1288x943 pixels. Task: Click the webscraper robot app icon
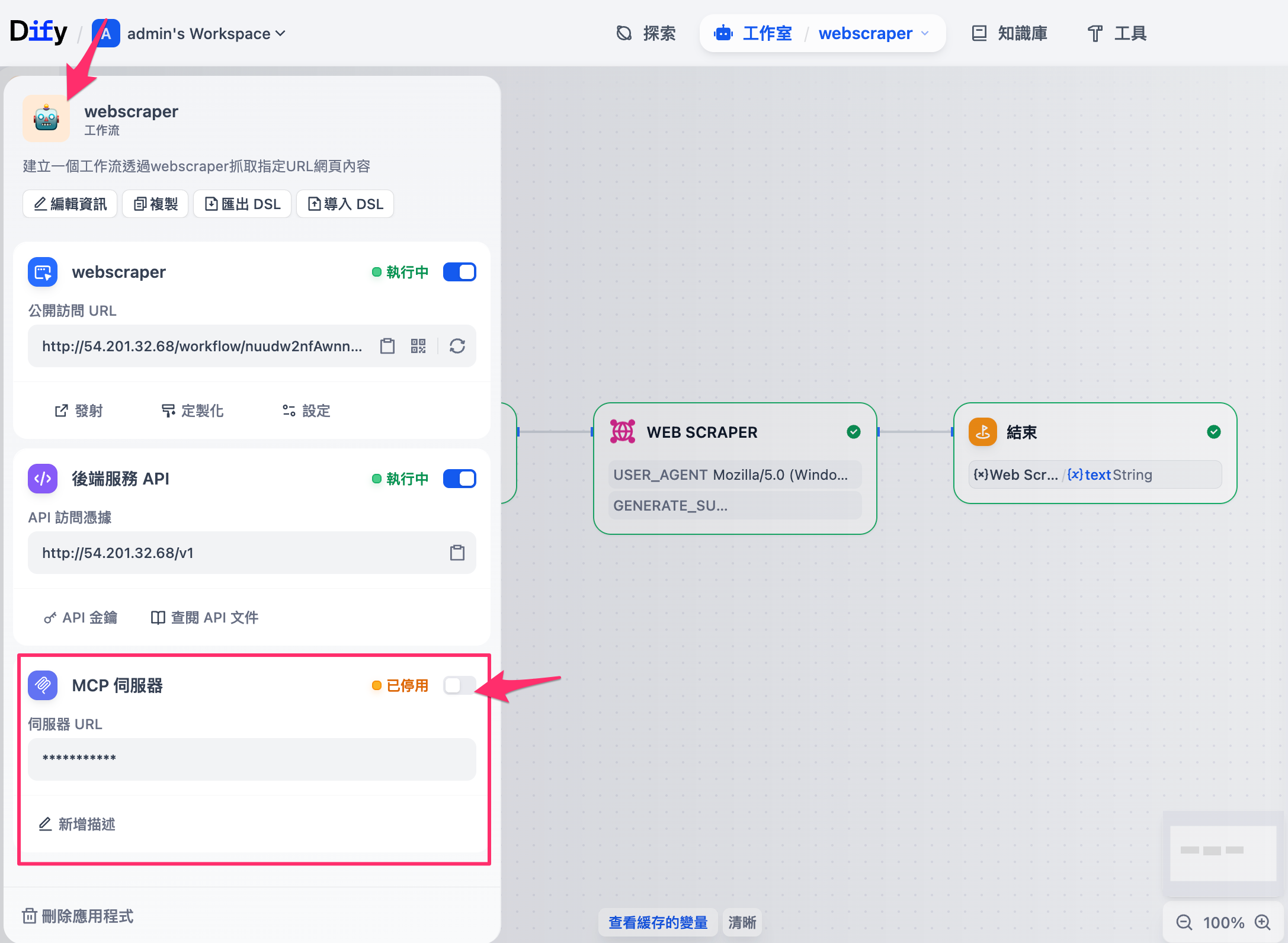click(x=46, y=118)
